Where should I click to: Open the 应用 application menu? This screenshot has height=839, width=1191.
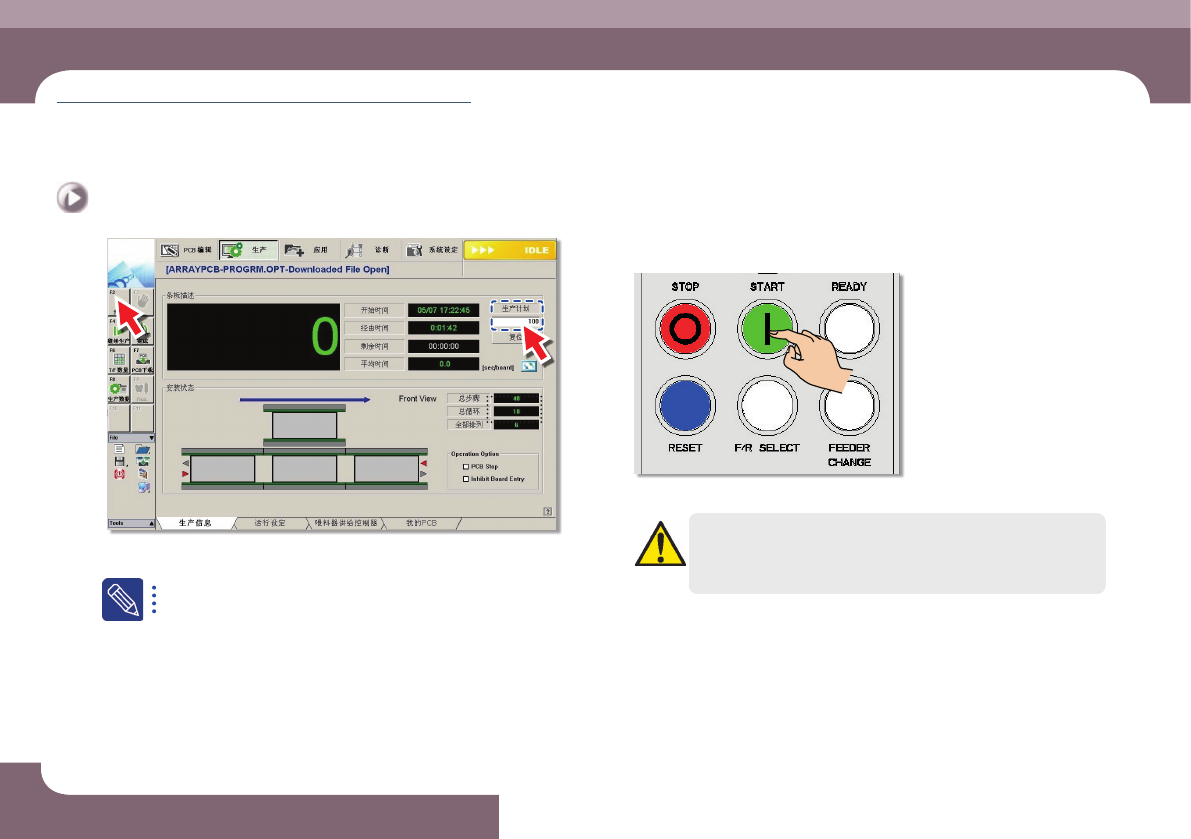[308, 250]
